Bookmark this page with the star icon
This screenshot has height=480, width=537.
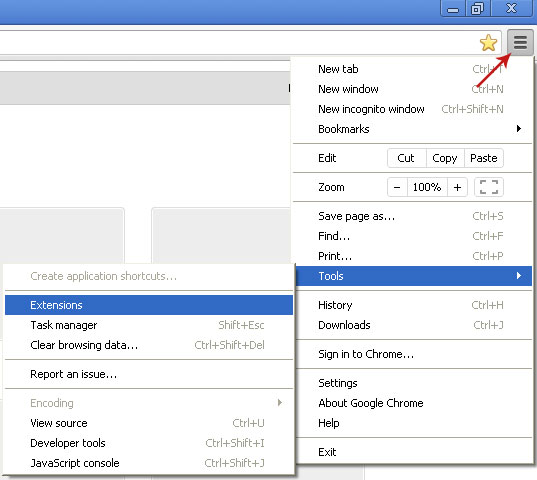[488, 43]
